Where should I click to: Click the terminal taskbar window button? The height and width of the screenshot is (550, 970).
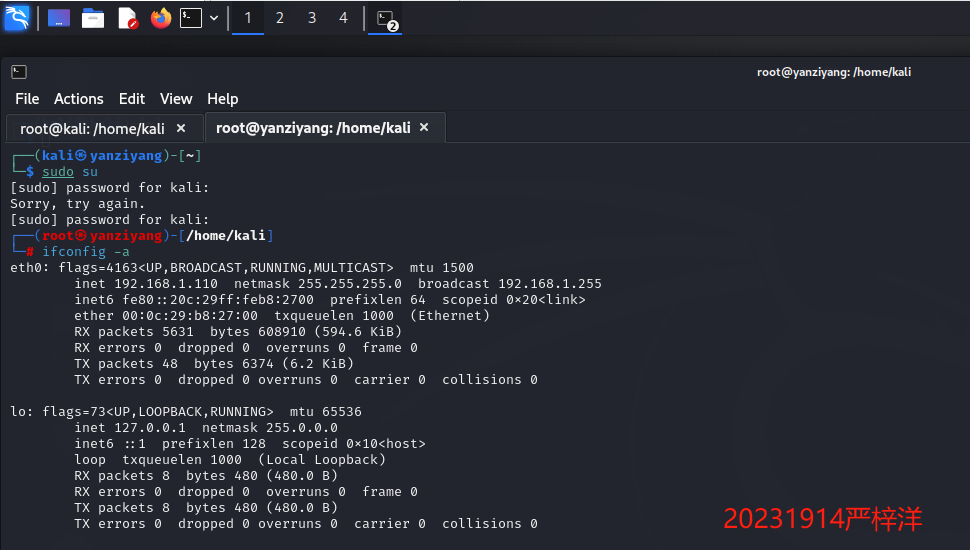click(x=385, y=19)
